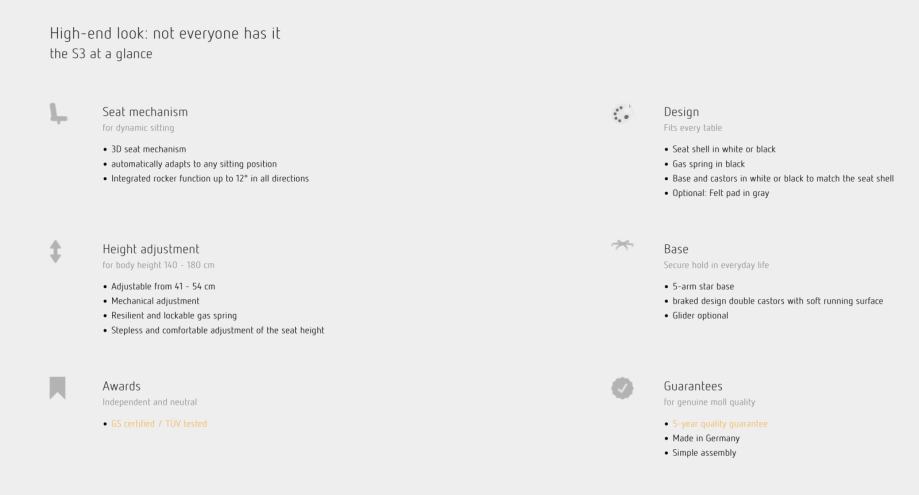Click the Awards heading
The width and height of the screenshot is (919, 495).
[x=121, y=385]
